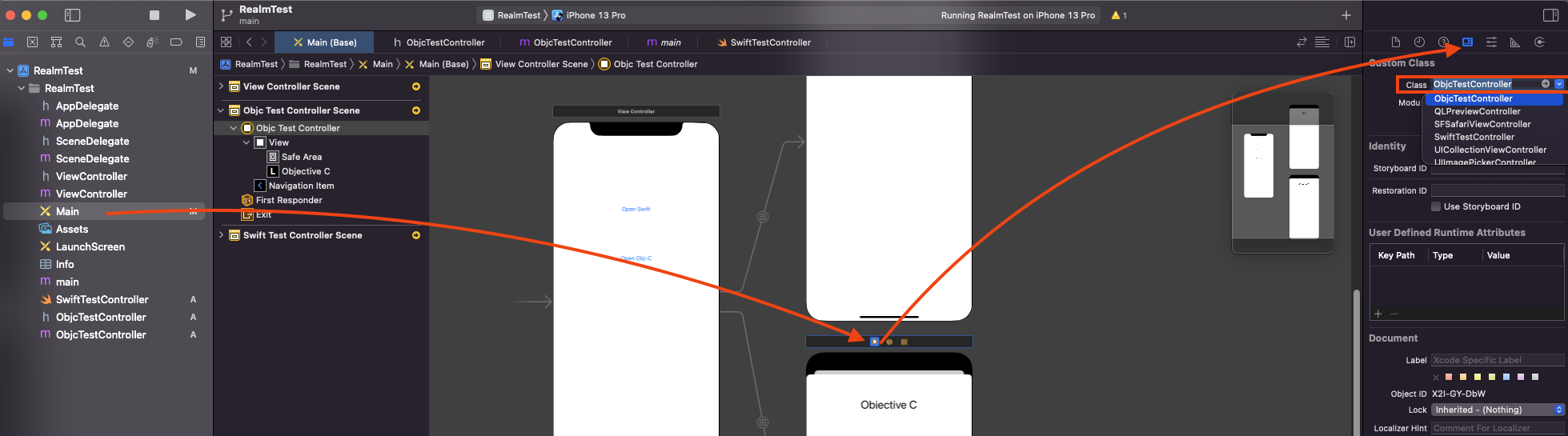Add a new editor pane

[x=1349, y=42]
